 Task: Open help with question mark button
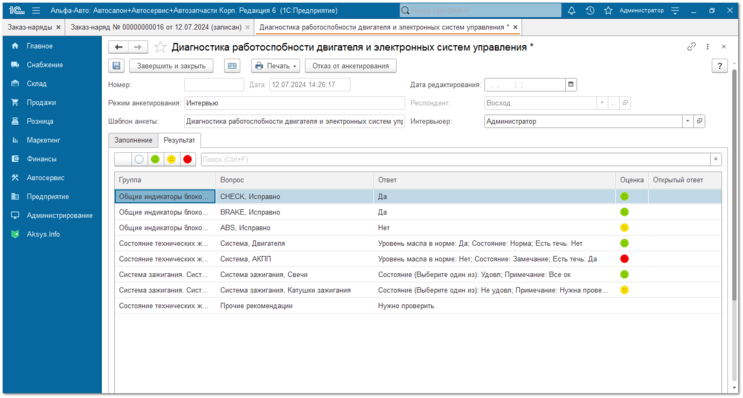[x=720, y=66]
